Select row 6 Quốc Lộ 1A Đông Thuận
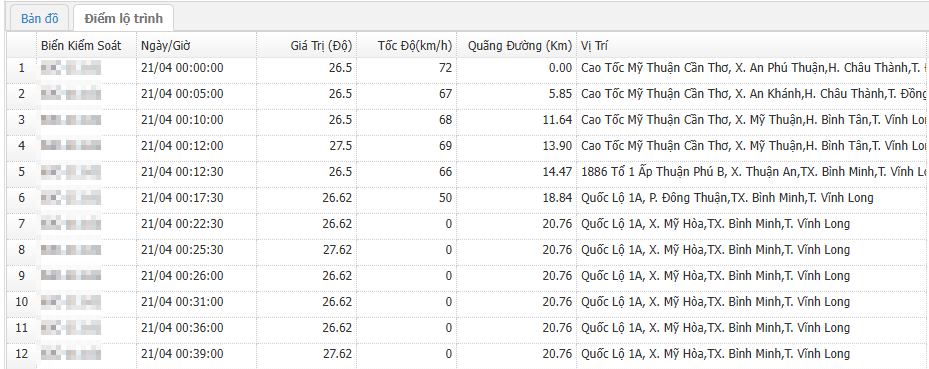This screenshot has height=369, width=929. click(x=467, y=198)
